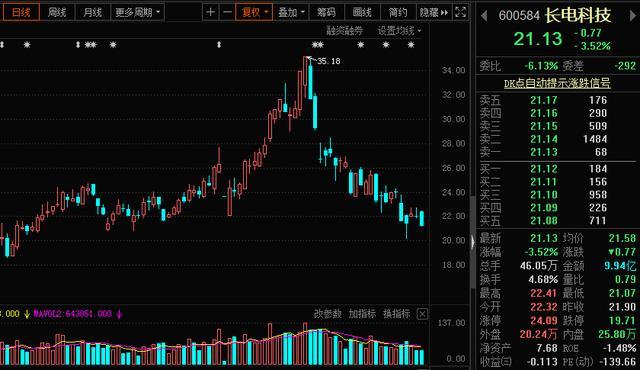Viewport: 640px width, 370px height.
Task: Select the 卖一 ask price 21.13
Action: tap(544, 152)
